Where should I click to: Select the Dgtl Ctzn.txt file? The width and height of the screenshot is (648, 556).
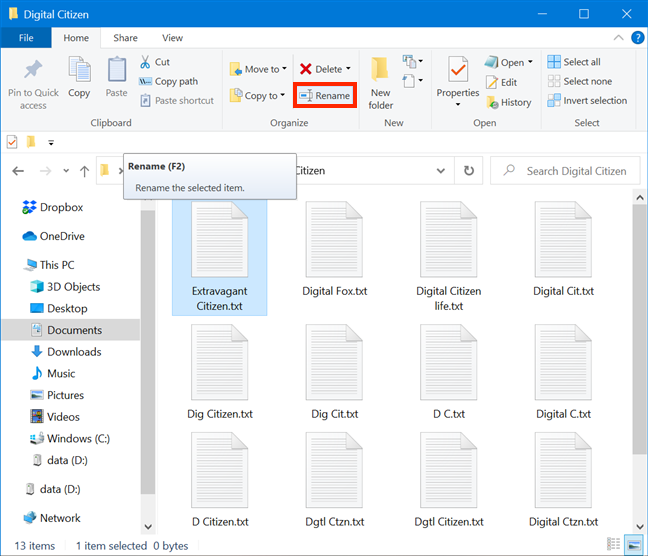tap(335, 480)
